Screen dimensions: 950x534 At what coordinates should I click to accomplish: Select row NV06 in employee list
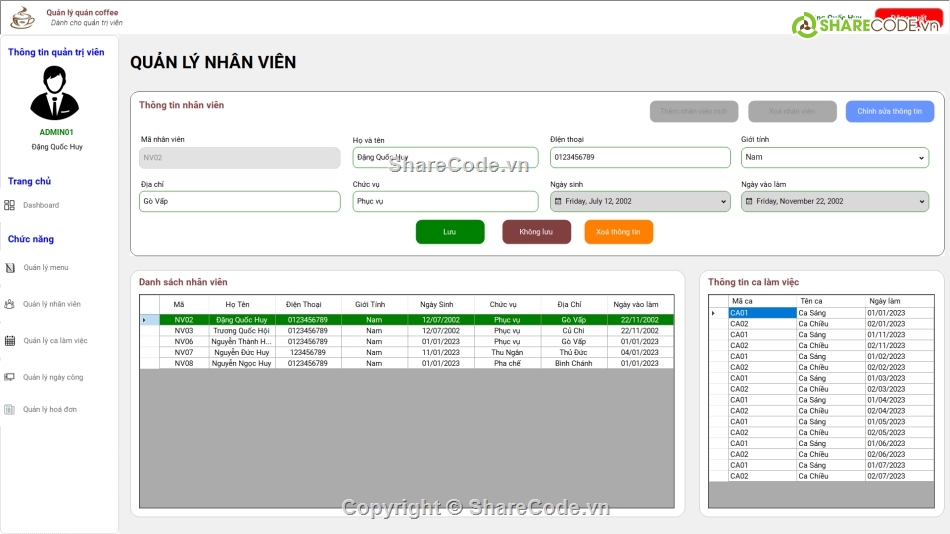(407, 342)
